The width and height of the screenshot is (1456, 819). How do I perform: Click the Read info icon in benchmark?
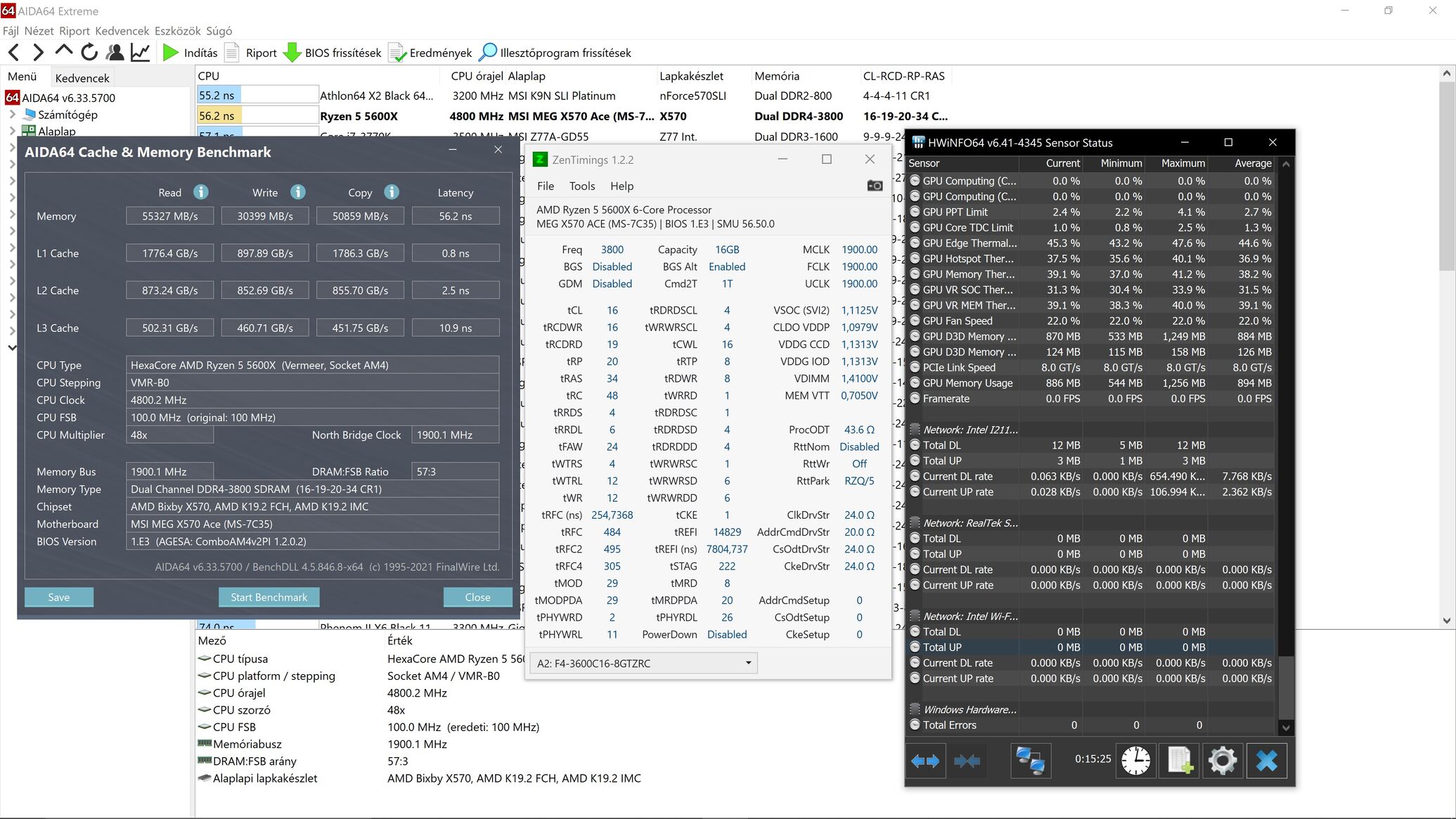[x=201, y=191]
